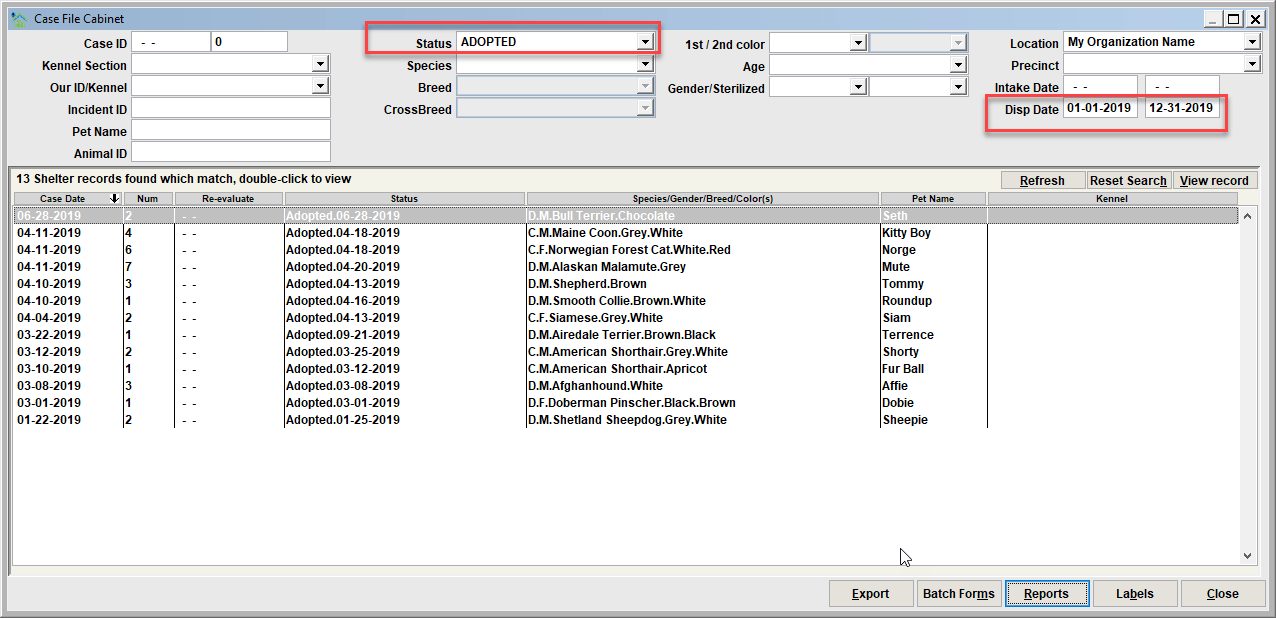The width and height of the screenshot is (1276, 618).
Task: Open the Kennel Section dropdown
Action: click(x=320, y=65)
